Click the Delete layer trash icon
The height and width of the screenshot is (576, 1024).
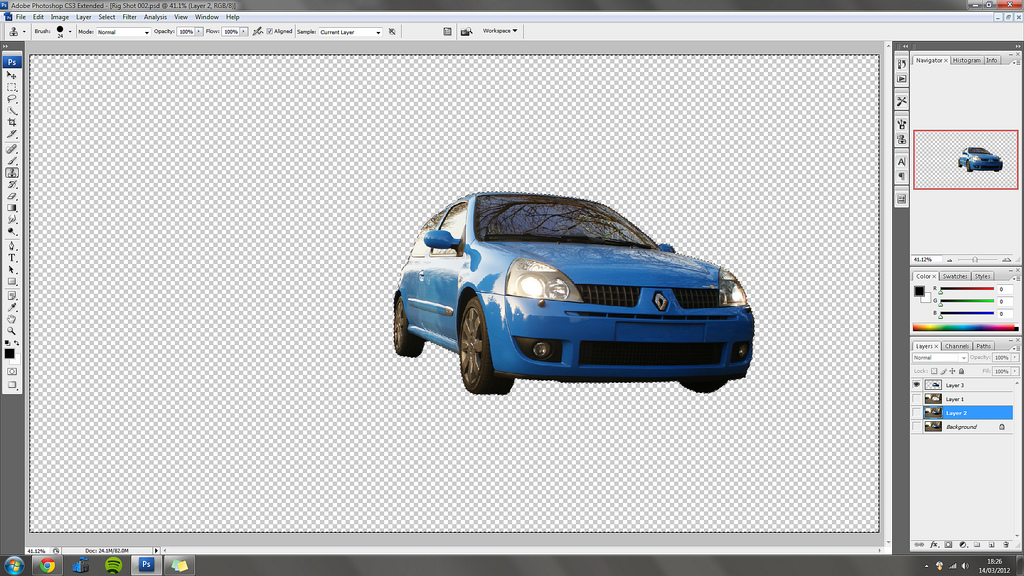coord(1005,545)
